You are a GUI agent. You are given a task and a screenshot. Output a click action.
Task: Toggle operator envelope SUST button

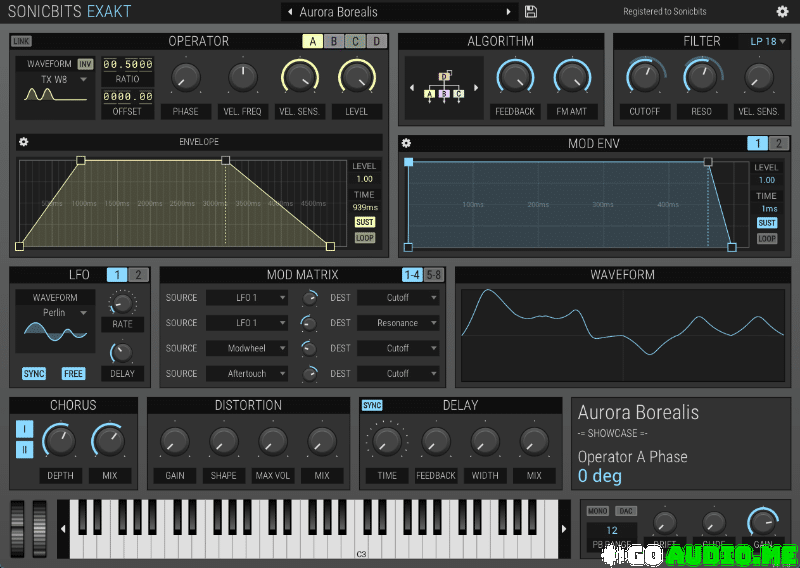tap(365, 223)
